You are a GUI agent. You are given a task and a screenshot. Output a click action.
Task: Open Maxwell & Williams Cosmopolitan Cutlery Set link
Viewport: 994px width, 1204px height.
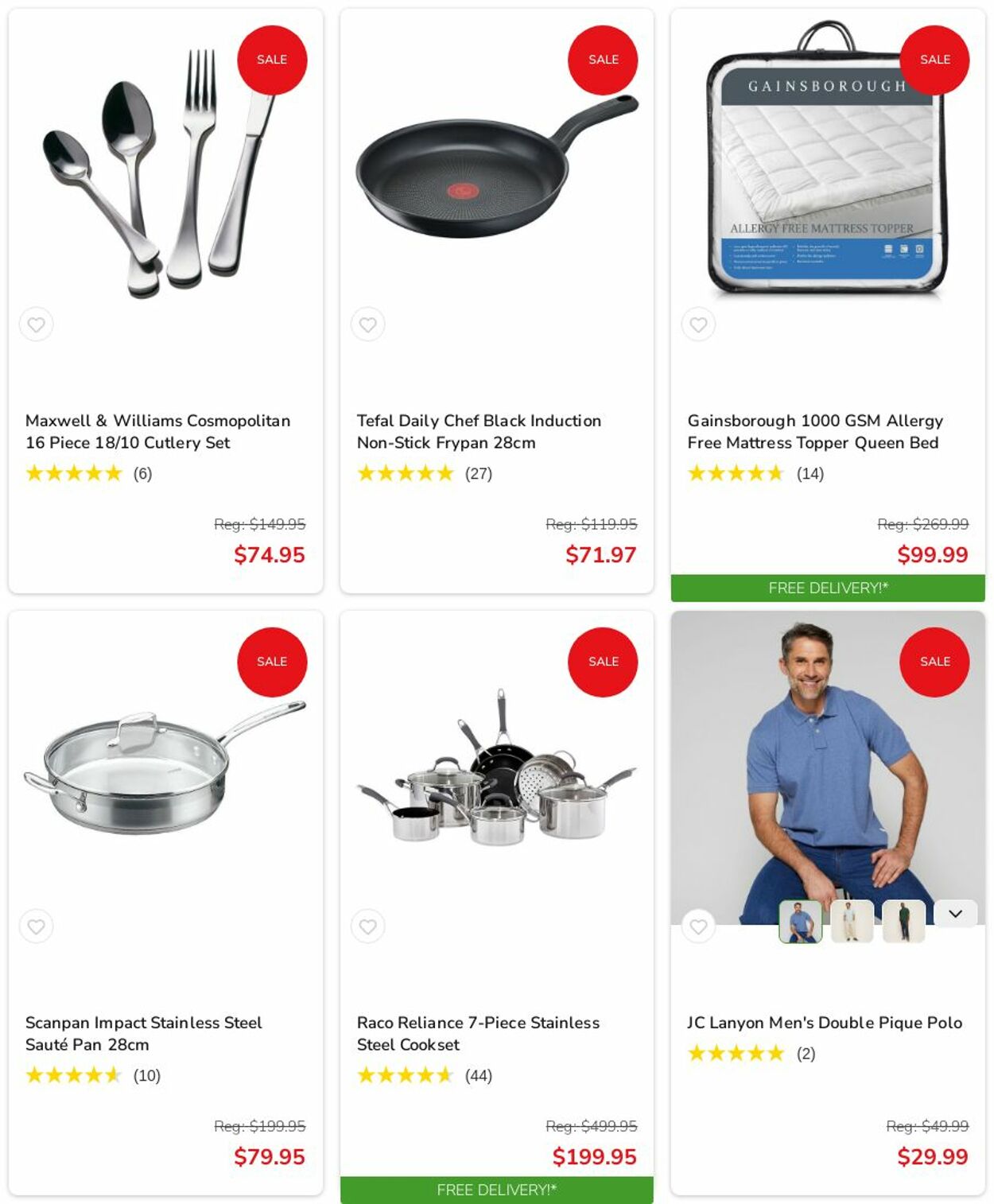click(158, 432)
